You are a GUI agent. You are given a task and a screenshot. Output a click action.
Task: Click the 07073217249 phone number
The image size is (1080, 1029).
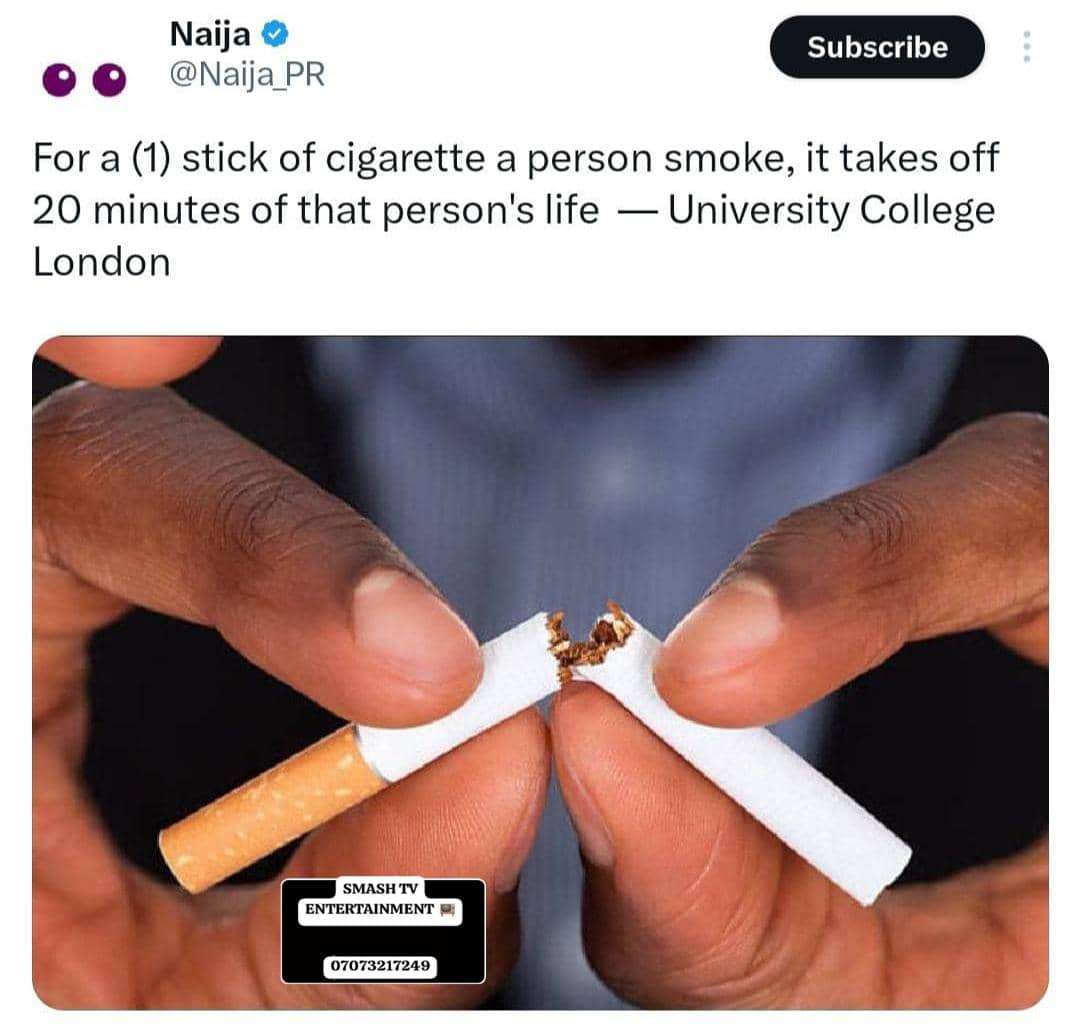380,966
